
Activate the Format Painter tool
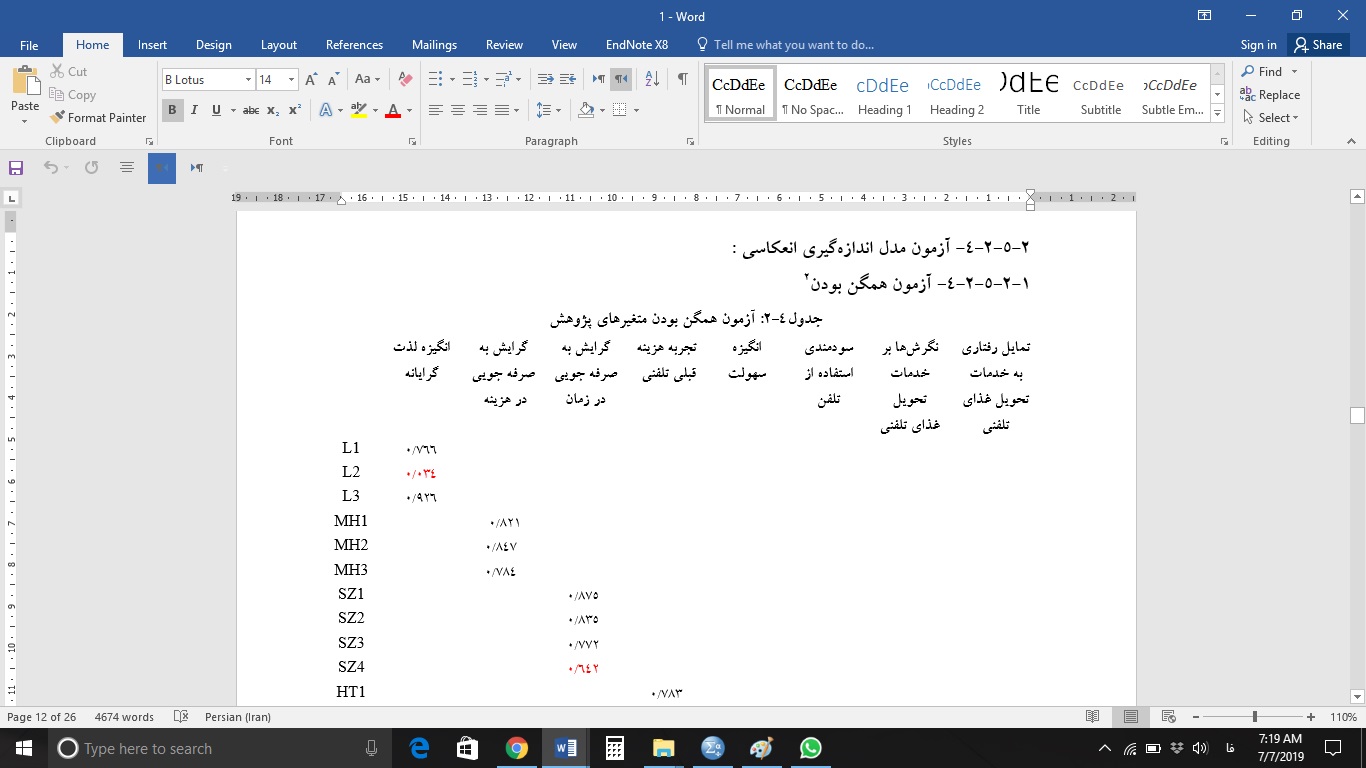tap(98, 117)
